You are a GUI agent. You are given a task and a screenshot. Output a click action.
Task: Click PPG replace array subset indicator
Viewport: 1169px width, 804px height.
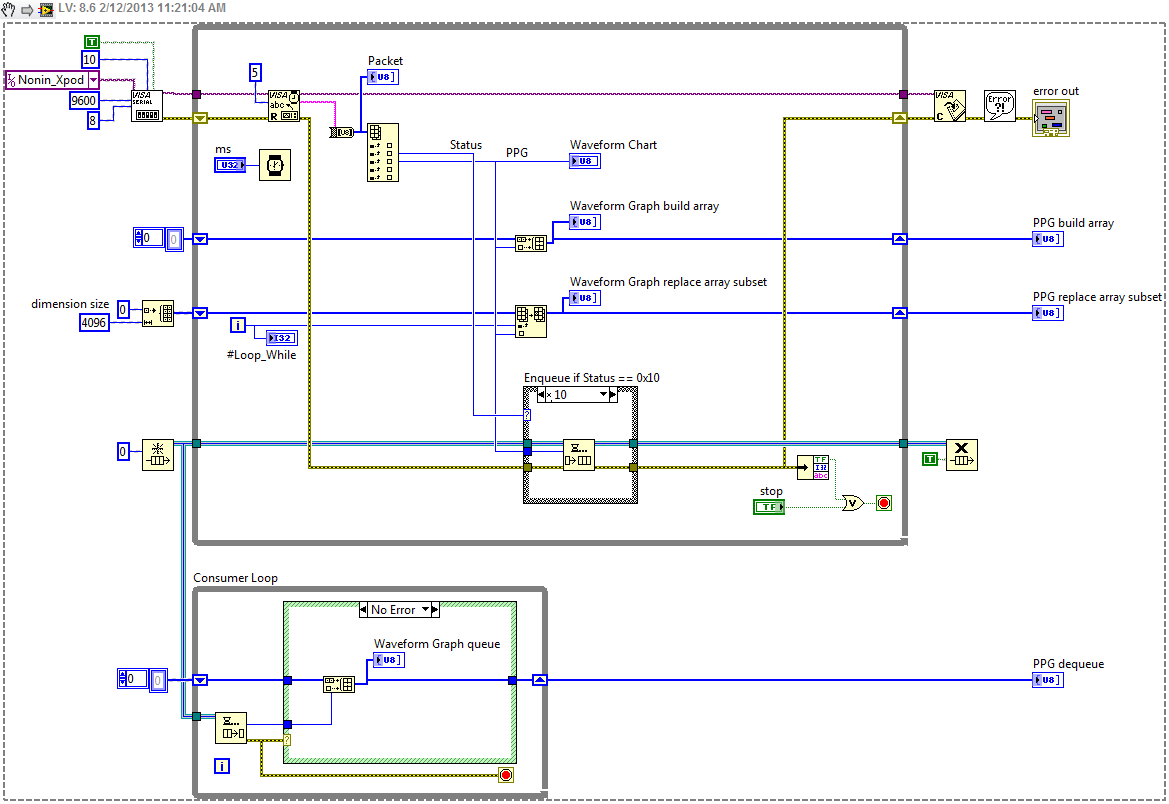click(x=1047, y=313)
